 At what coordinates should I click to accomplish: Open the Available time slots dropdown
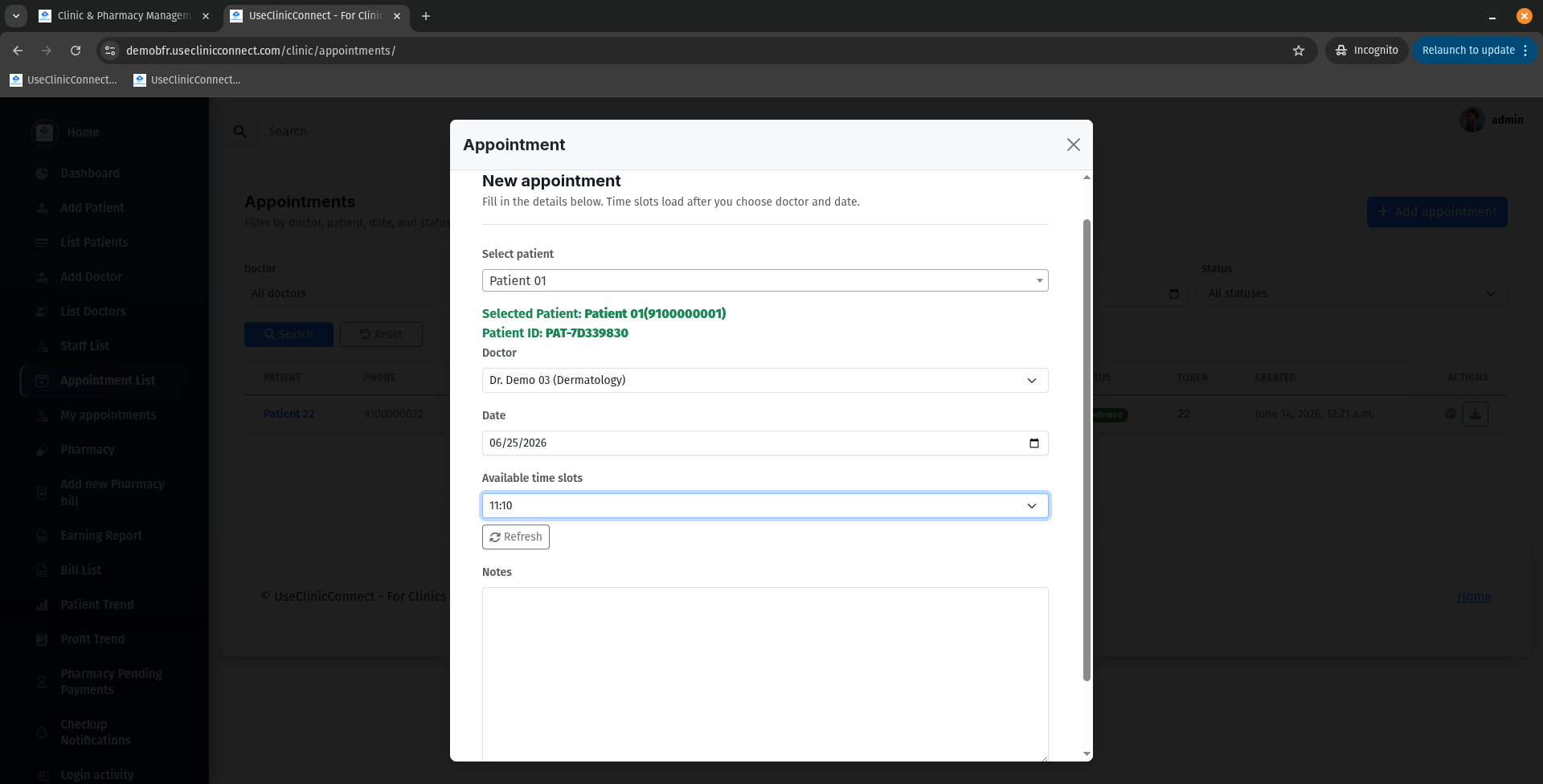pyautogui.click(x=764, y=505)
